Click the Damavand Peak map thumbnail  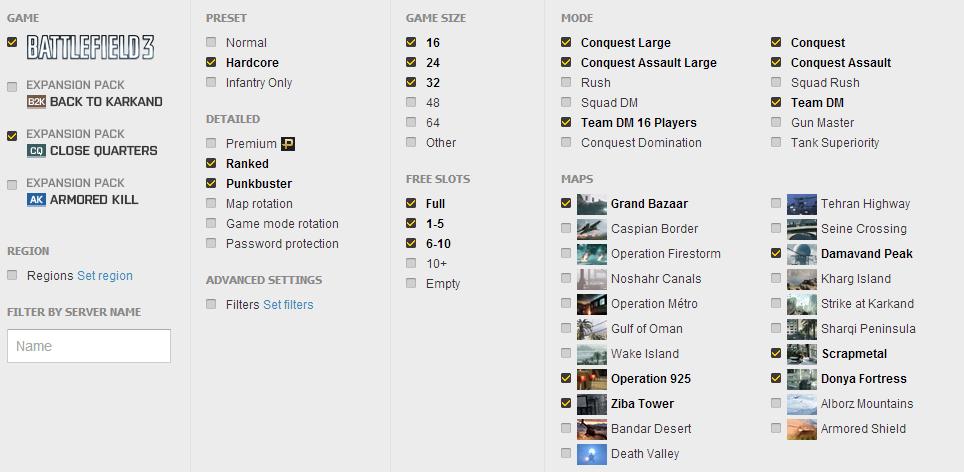coord(802,254)
